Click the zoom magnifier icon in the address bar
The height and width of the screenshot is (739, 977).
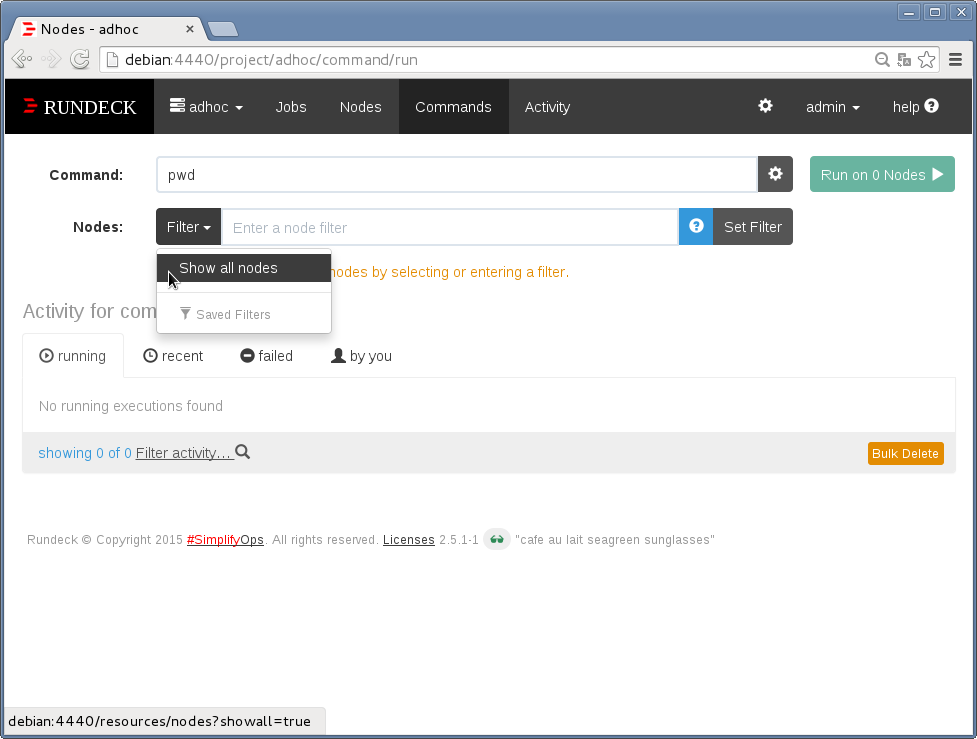tap(882, 60)
